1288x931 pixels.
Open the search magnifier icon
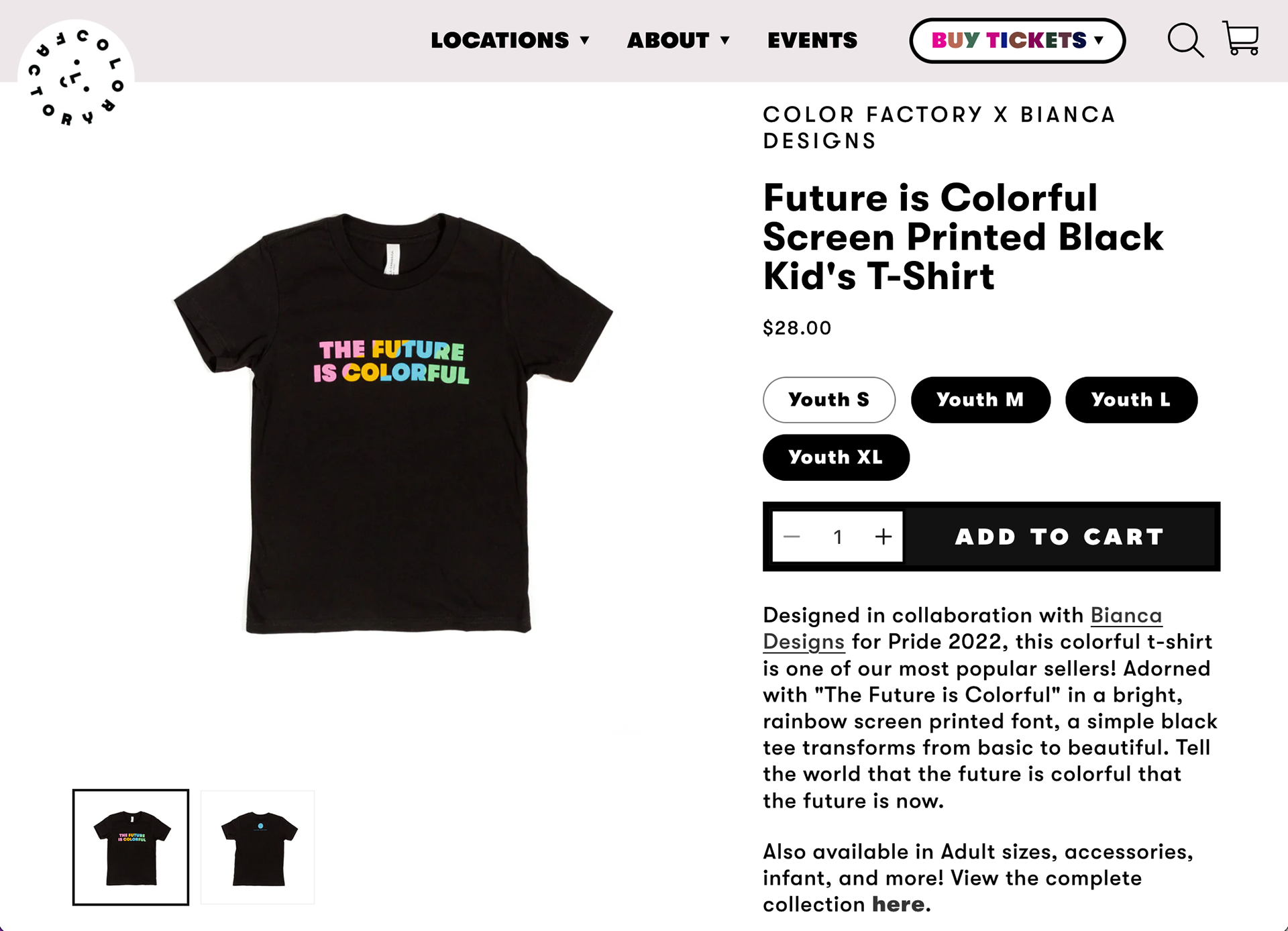click(x=1185, y=40)
